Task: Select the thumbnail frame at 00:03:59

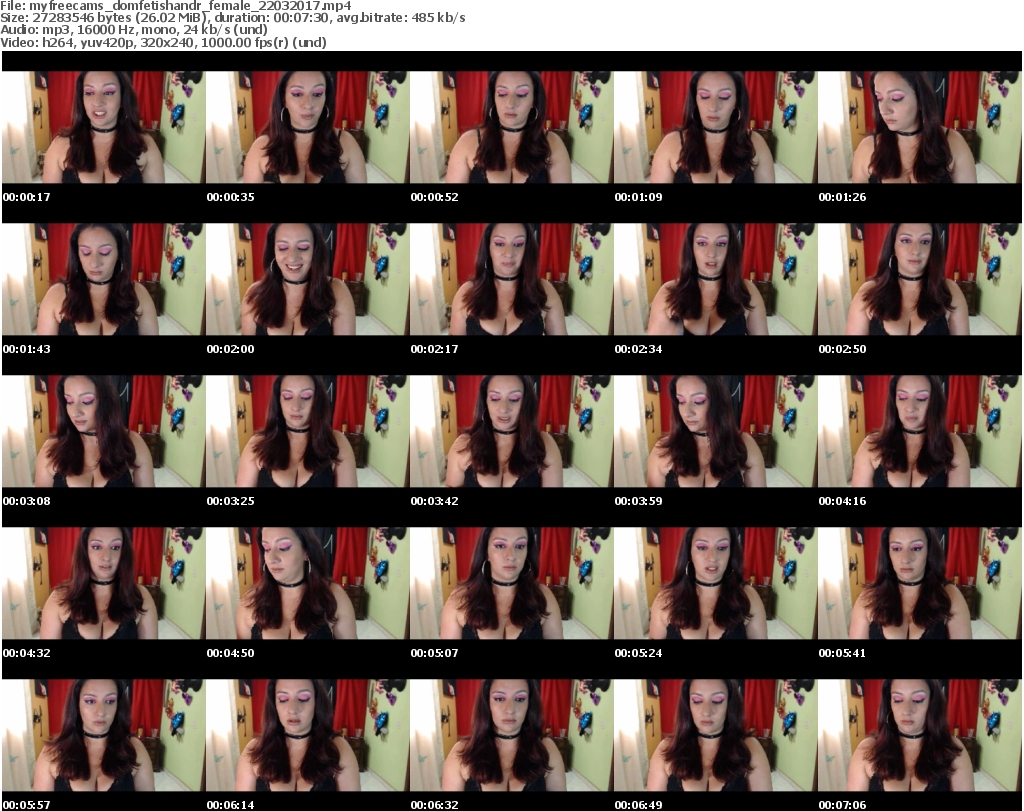Action: point(716,432)
